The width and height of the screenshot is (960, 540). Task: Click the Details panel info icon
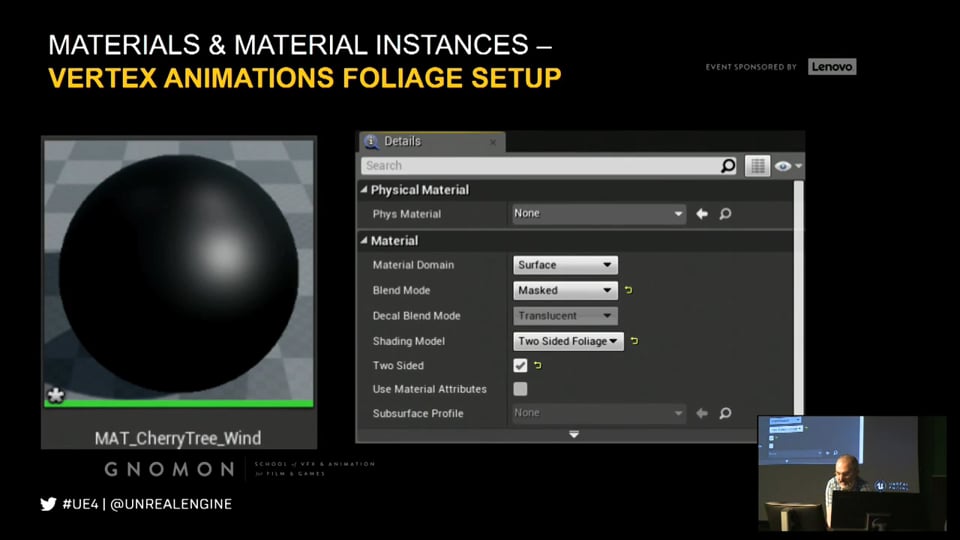(371, 142)
